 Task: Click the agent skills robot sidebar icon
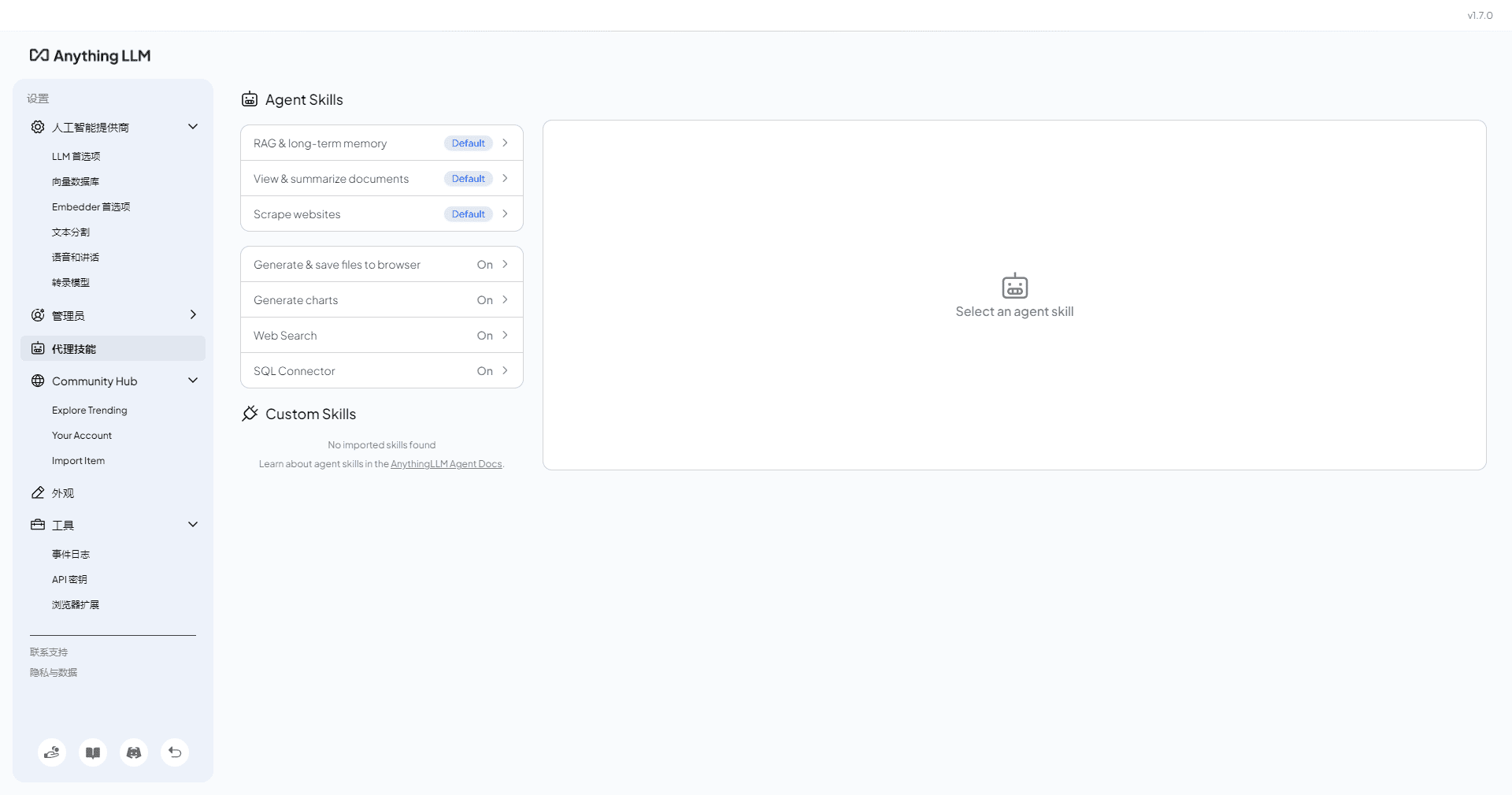tap(38, 348)
